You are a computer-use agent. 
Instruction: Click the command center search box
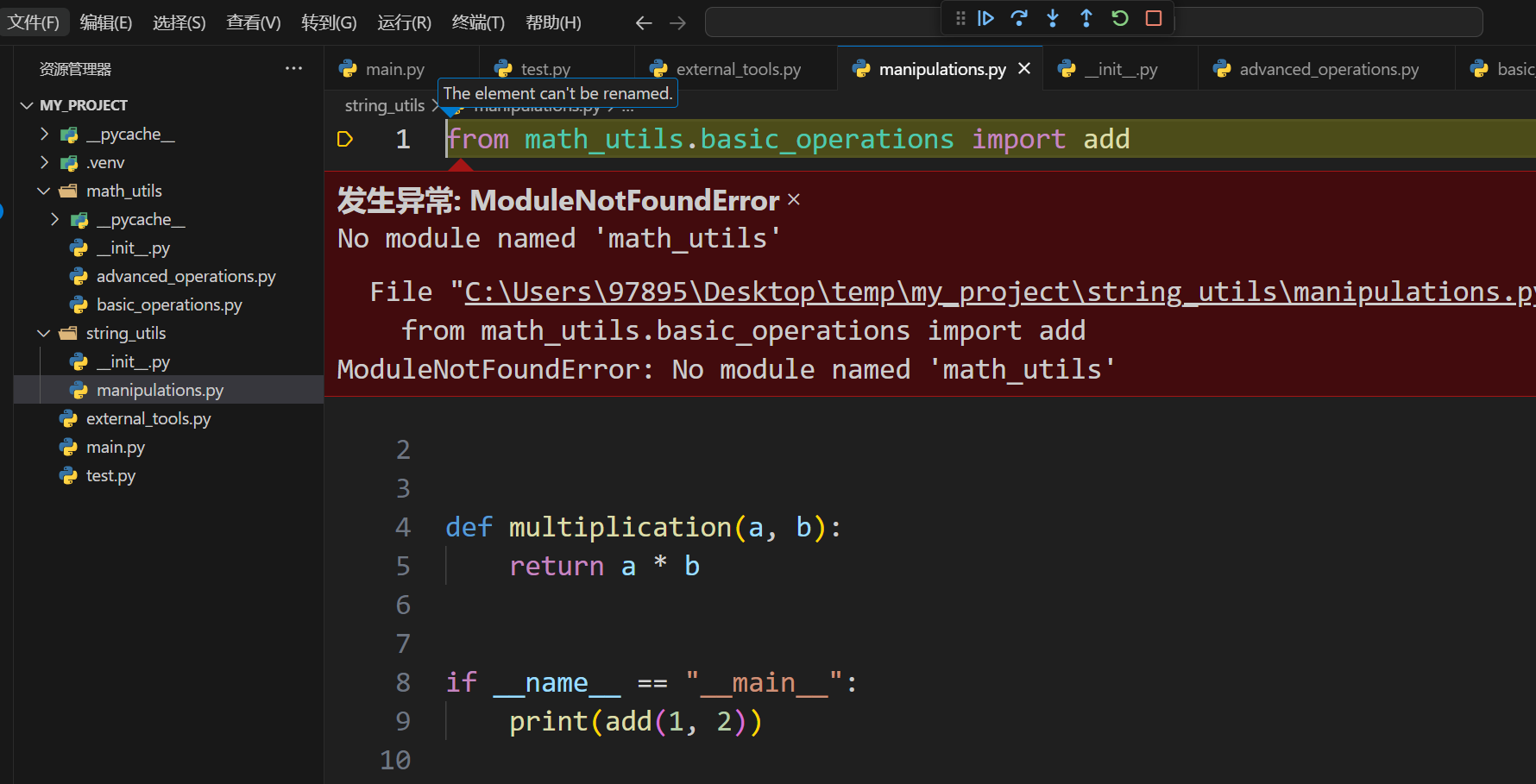coord(1093,22)
